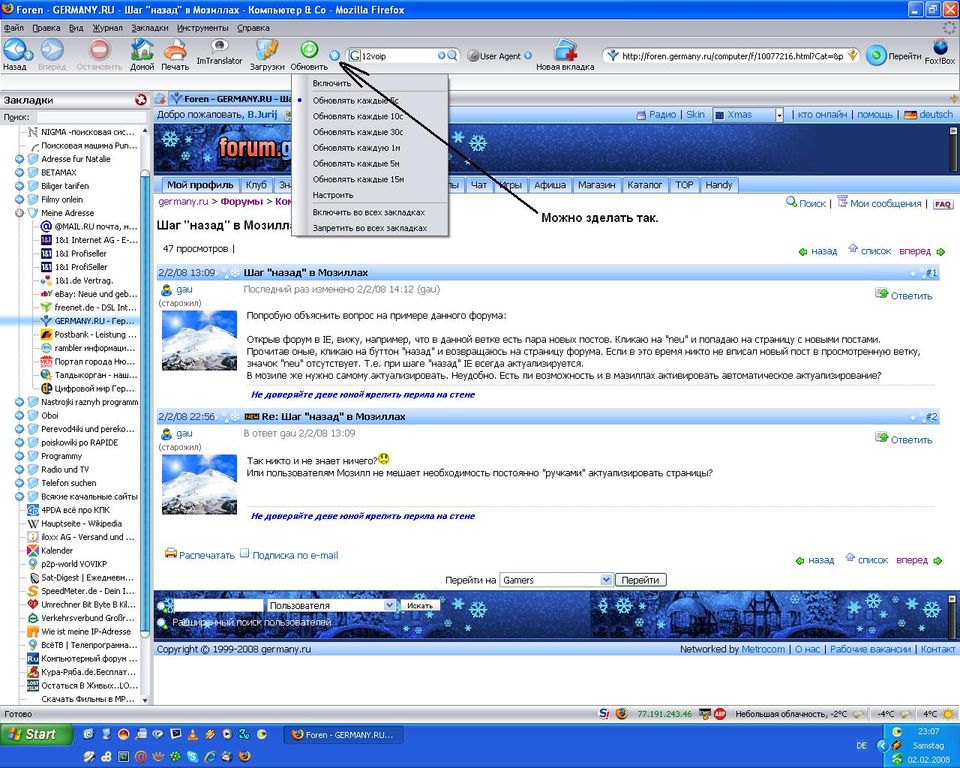960x768 pixels.
Task: Check the 'Подписка по e-mail' checkbox
Action: [245, 553]
